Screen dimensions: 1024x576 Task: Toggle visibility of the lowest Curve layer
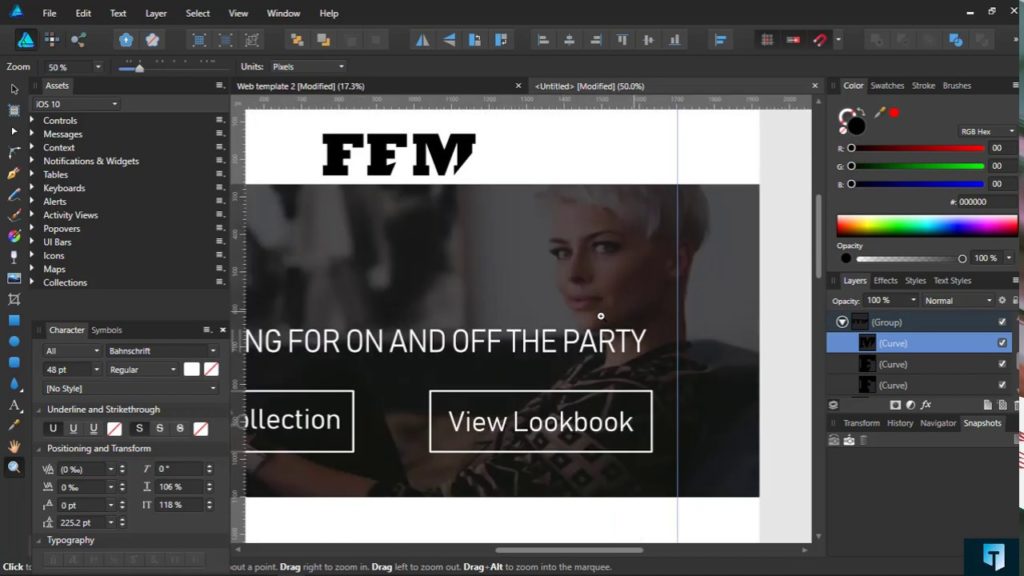point(1002,385)
